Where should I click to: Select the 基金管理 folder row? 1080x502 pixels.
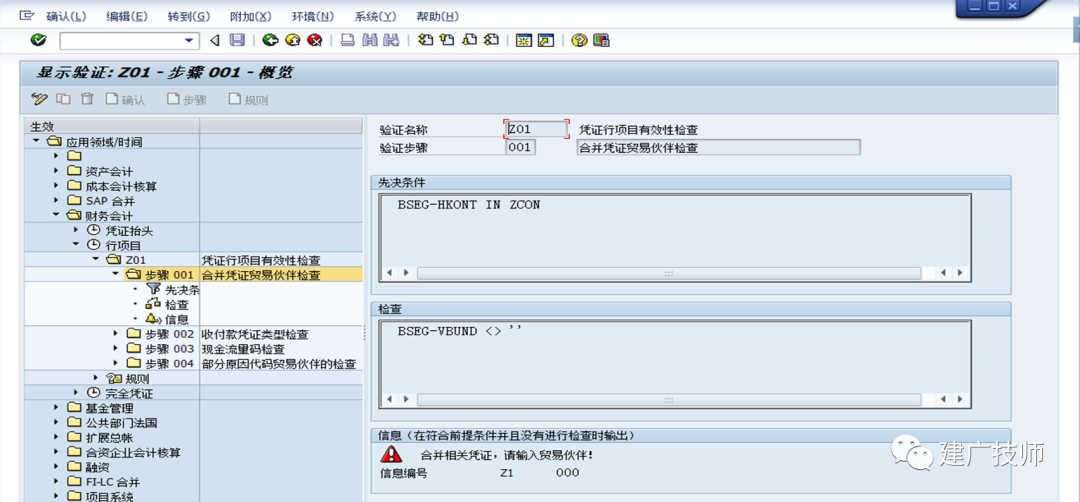click(x=193, y=408)
